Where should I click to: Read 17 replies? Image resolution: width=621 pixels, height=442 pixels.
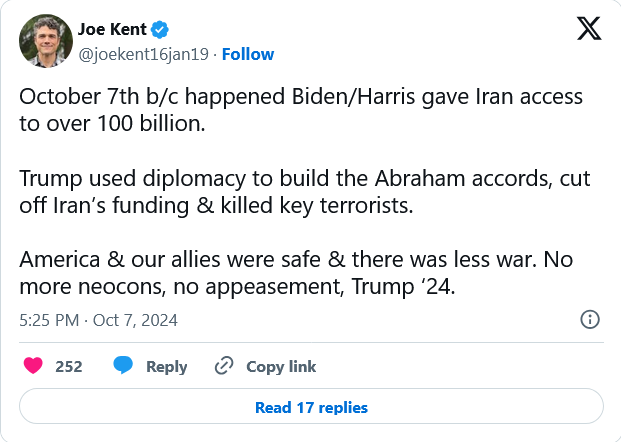pos(311,407)
